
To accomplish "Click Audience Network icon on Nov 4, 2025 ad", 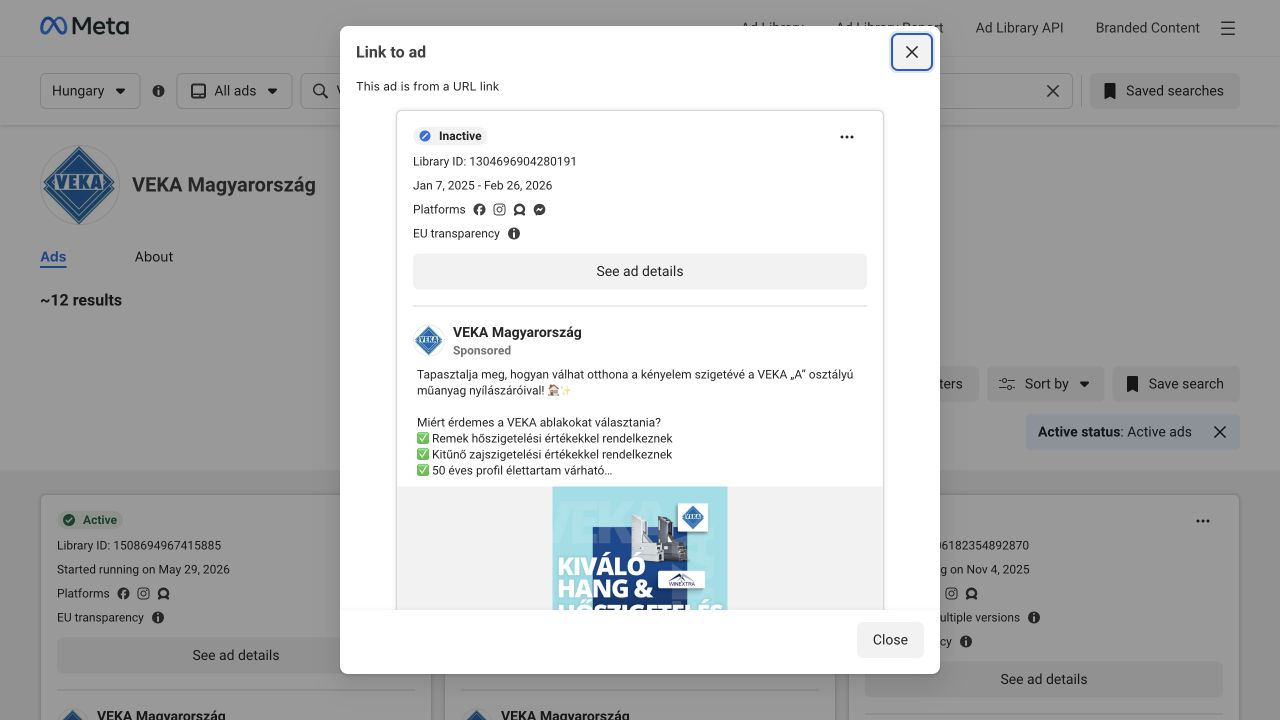I will point(971,594).
